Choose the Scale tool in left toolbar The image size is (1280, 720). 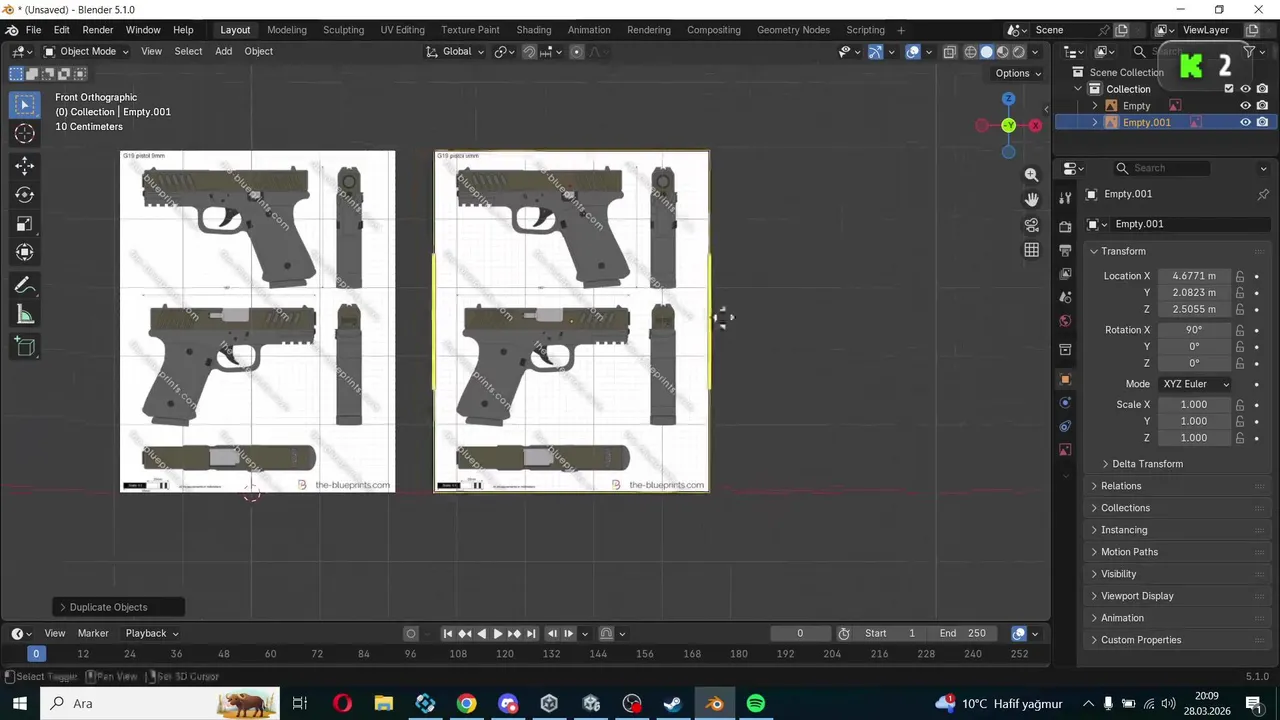pyautogui.click(x=25, y=224)
